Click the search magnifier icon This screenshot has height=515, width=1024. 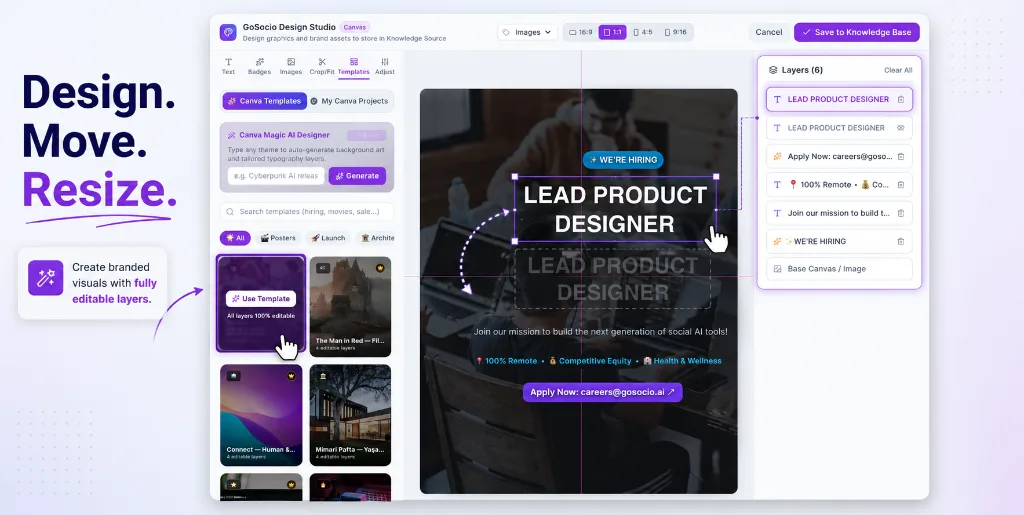231,211
